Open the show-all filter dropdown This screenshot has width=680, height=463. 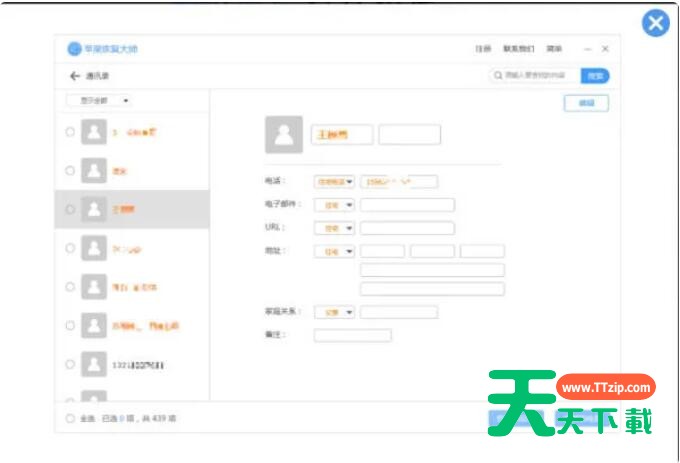(99, 101)
